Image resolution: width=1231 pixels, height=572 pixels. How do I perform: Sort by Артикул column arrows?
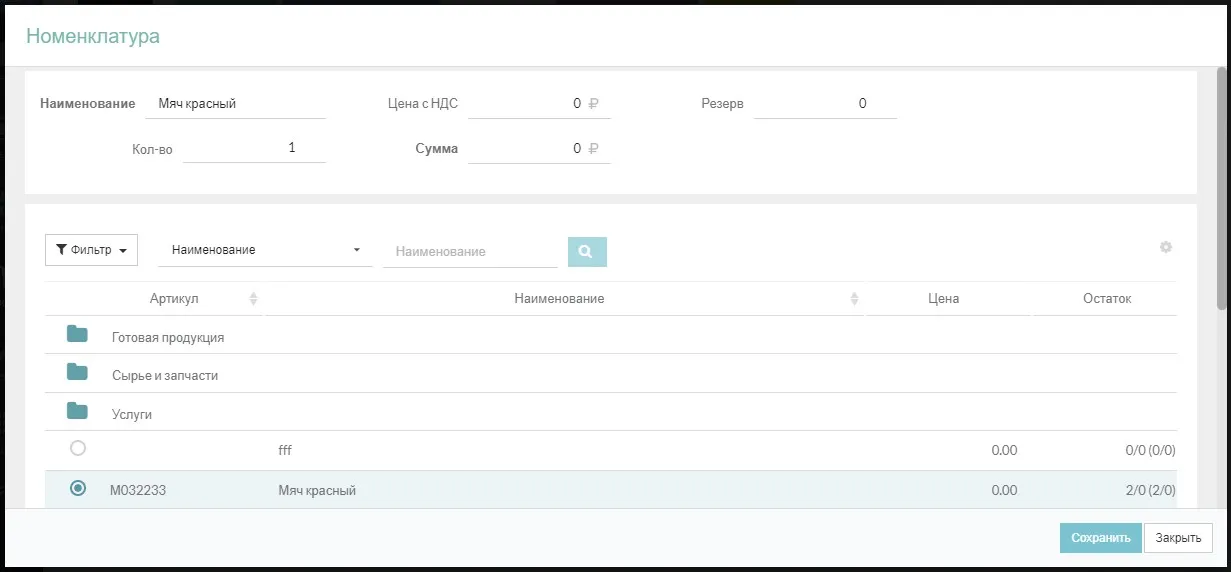point(253,299)
